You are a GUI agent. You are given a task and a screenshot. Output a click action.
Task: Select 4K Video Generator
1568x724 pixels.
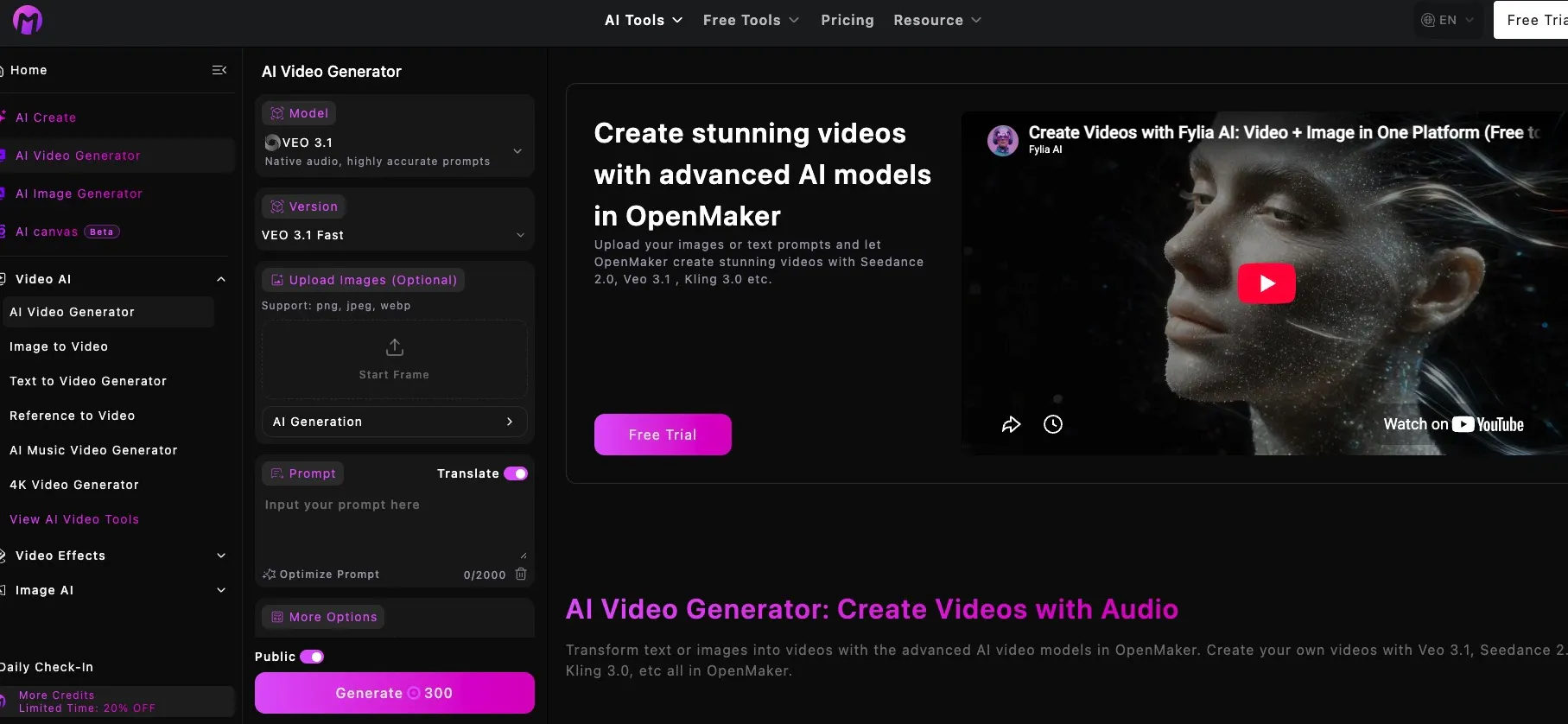pos(74,485)
